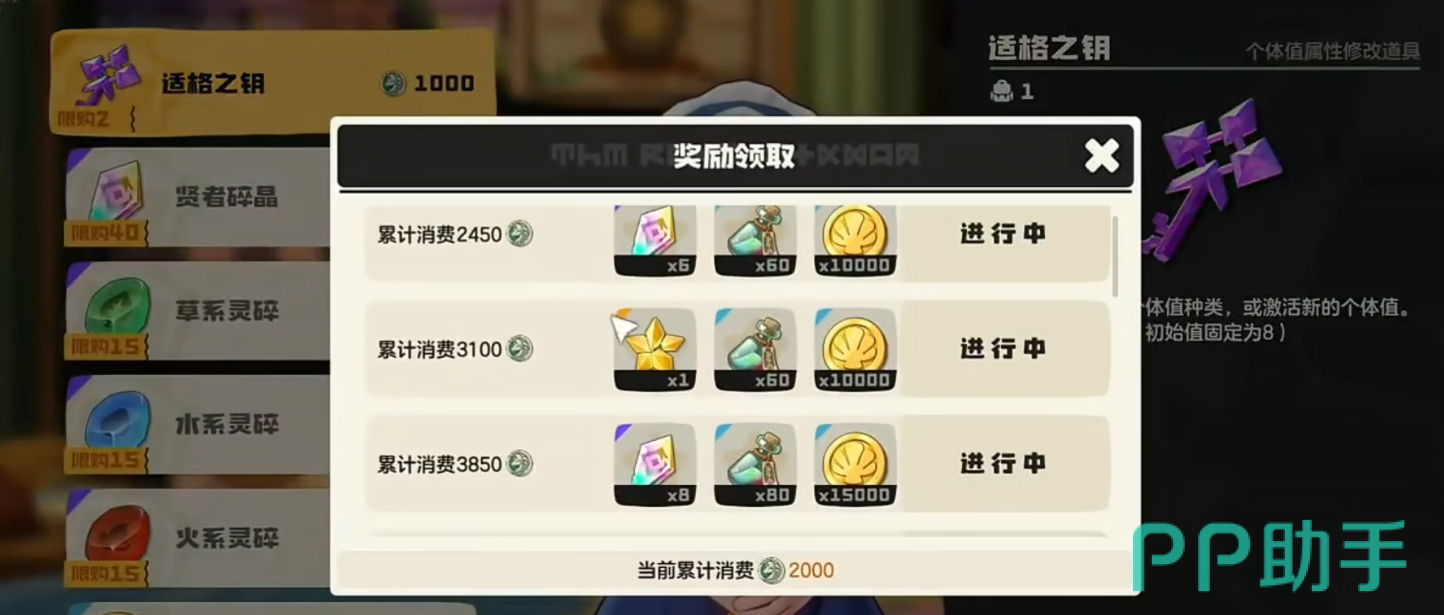The image size is (1444, 615).
Task: Tap the 1000 price on 适格之钥
Action: coord(443,84)
